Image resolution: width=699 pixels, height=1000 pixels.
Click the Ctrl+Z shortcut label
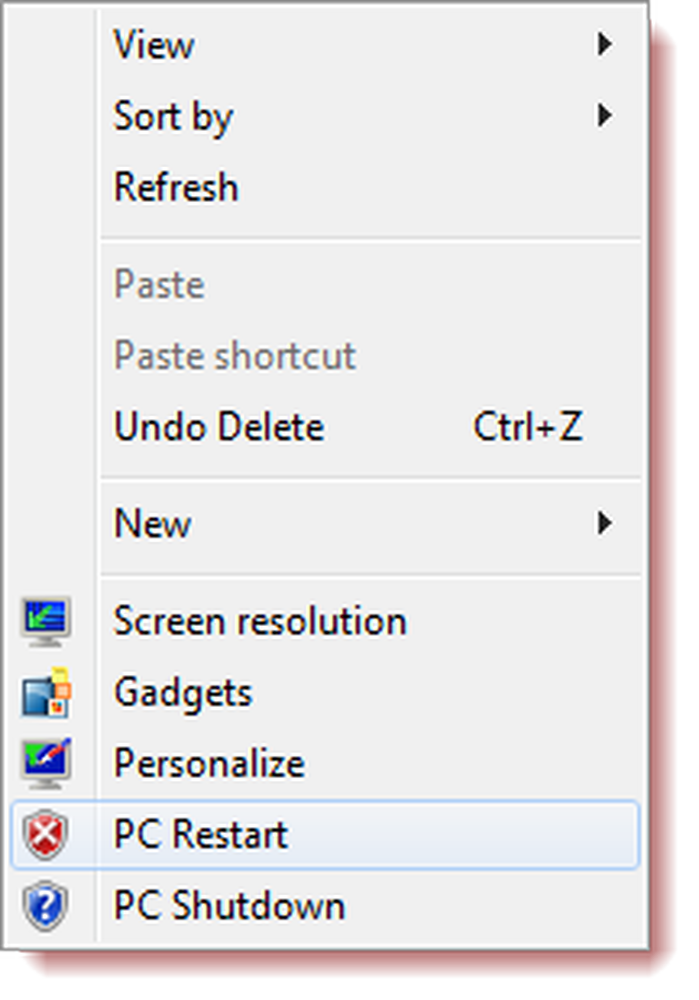tap(528, 426)
